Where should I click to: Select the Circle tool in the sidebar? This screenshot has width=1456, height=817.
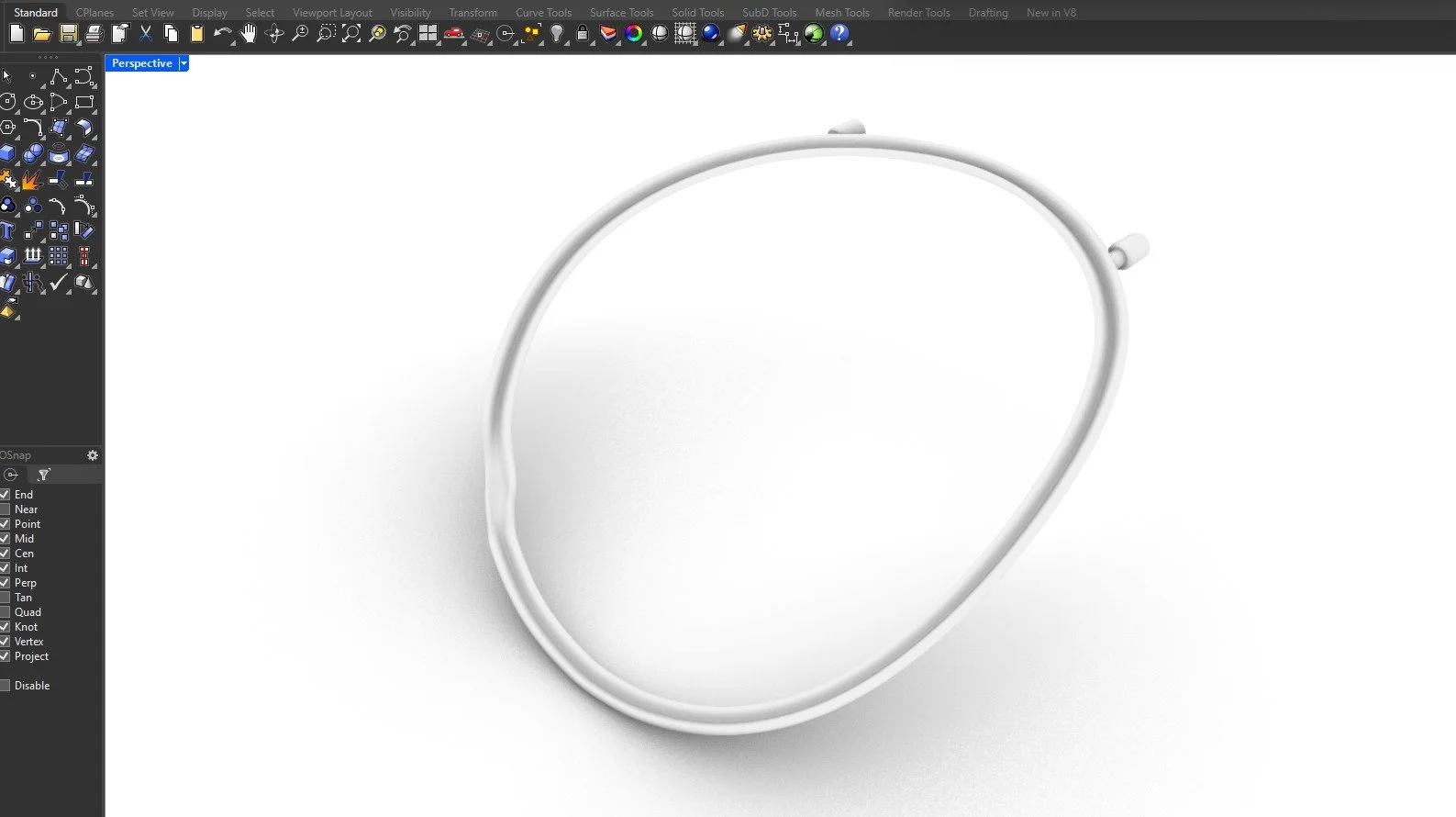8,102
